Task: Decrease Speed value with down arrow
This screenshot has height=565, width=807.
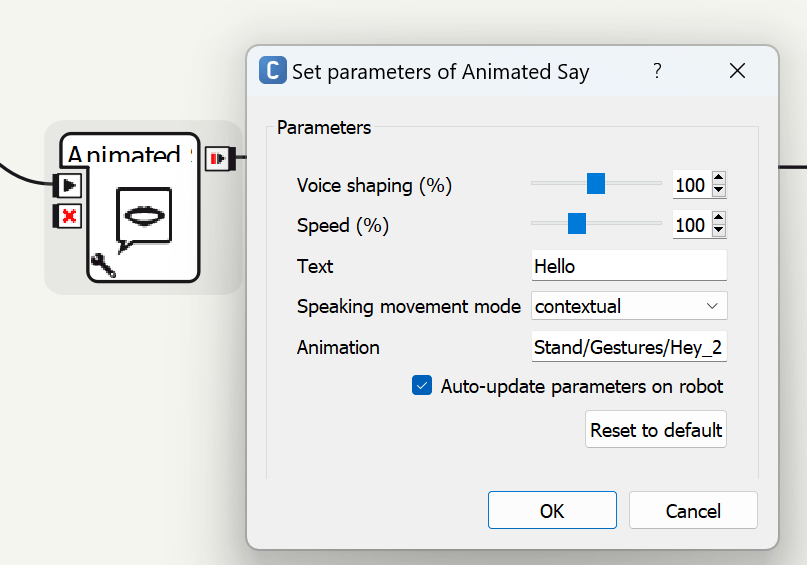Action: click(x=718, y=231)
